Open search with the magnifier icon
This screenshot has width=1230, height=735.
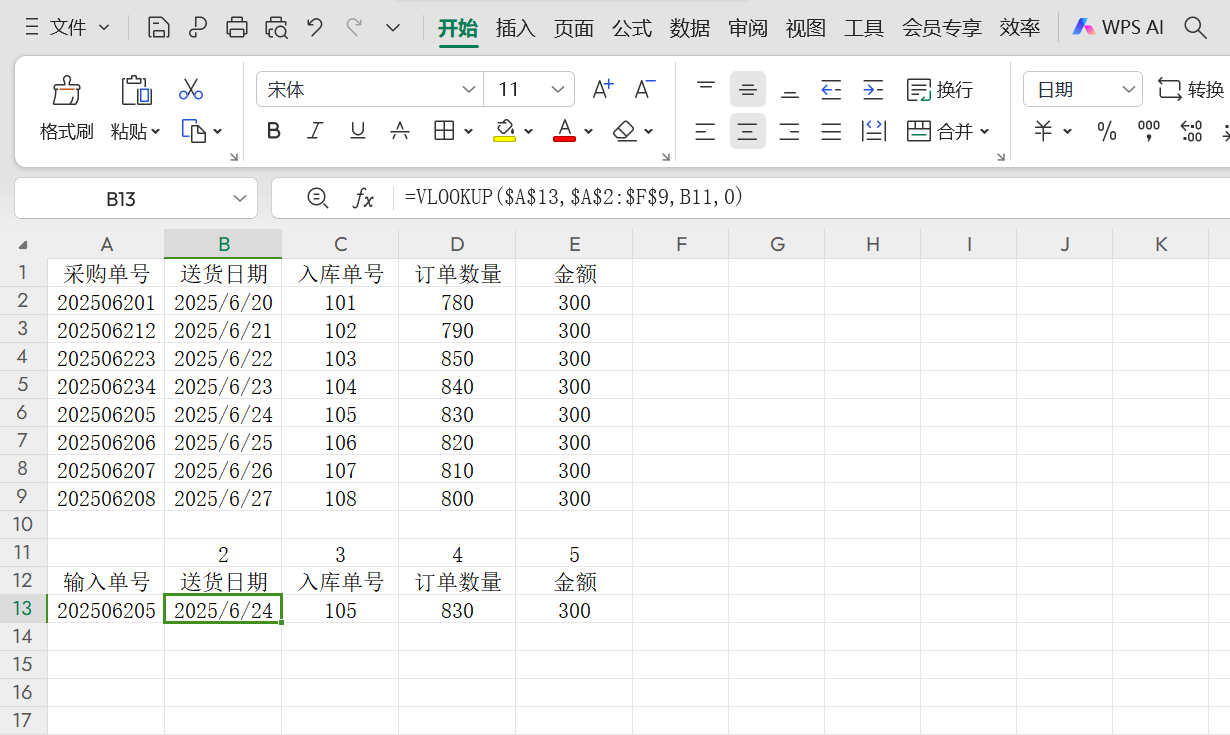[1194, 28]
